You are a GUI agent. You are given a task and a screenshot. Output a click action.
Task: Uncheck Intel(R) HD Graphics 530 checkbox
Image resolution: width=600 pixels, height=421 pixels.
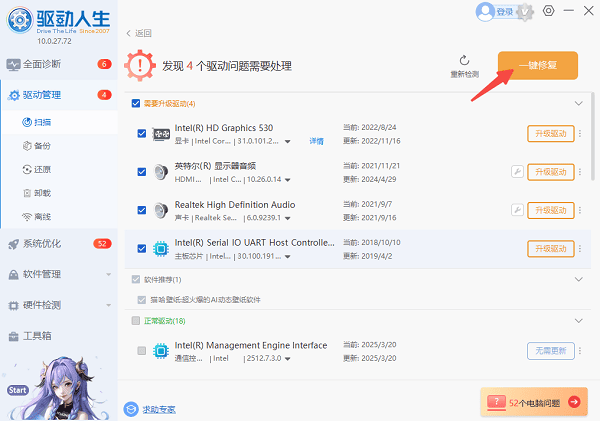click(141, 134)
